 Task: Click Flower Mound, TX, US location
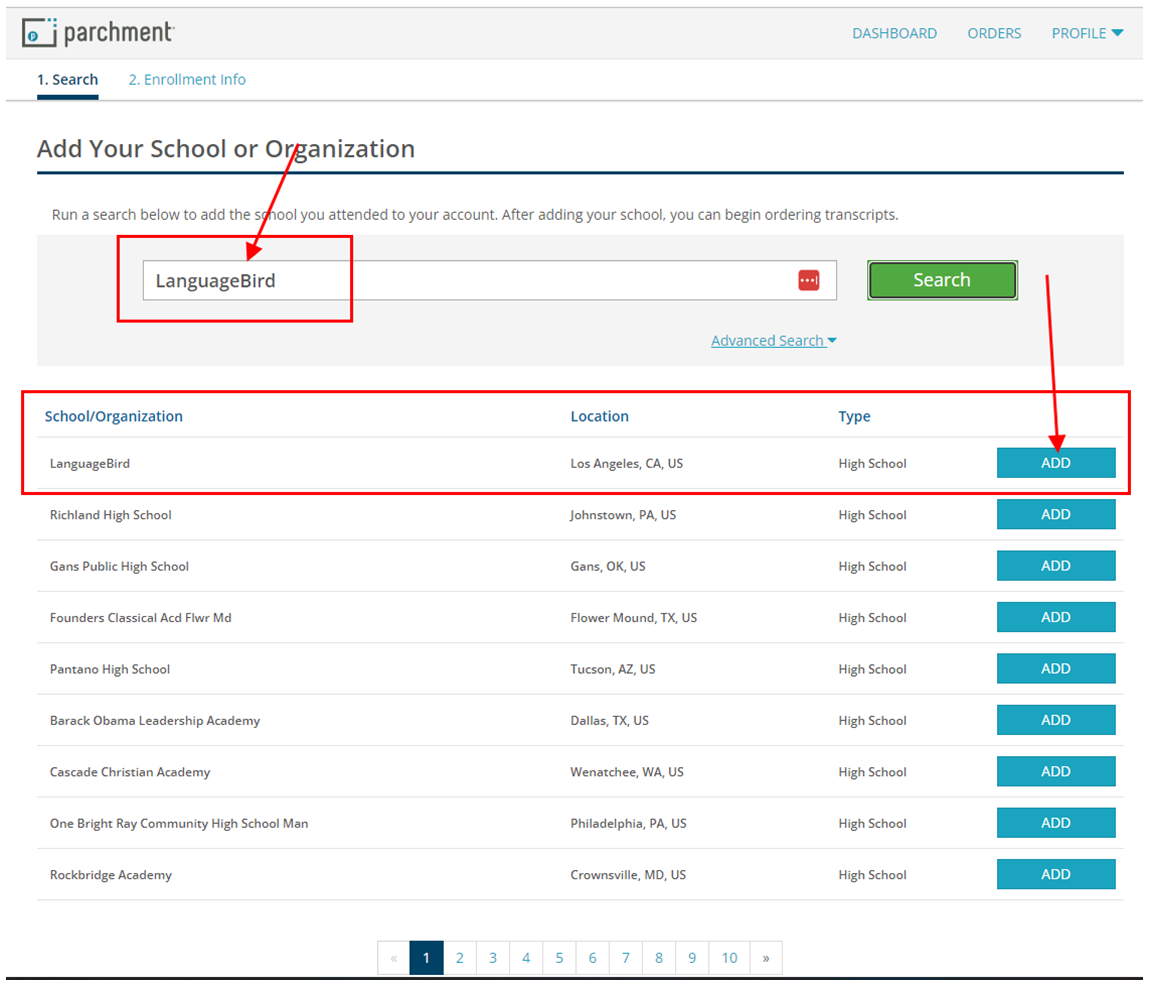pos(633,617)
